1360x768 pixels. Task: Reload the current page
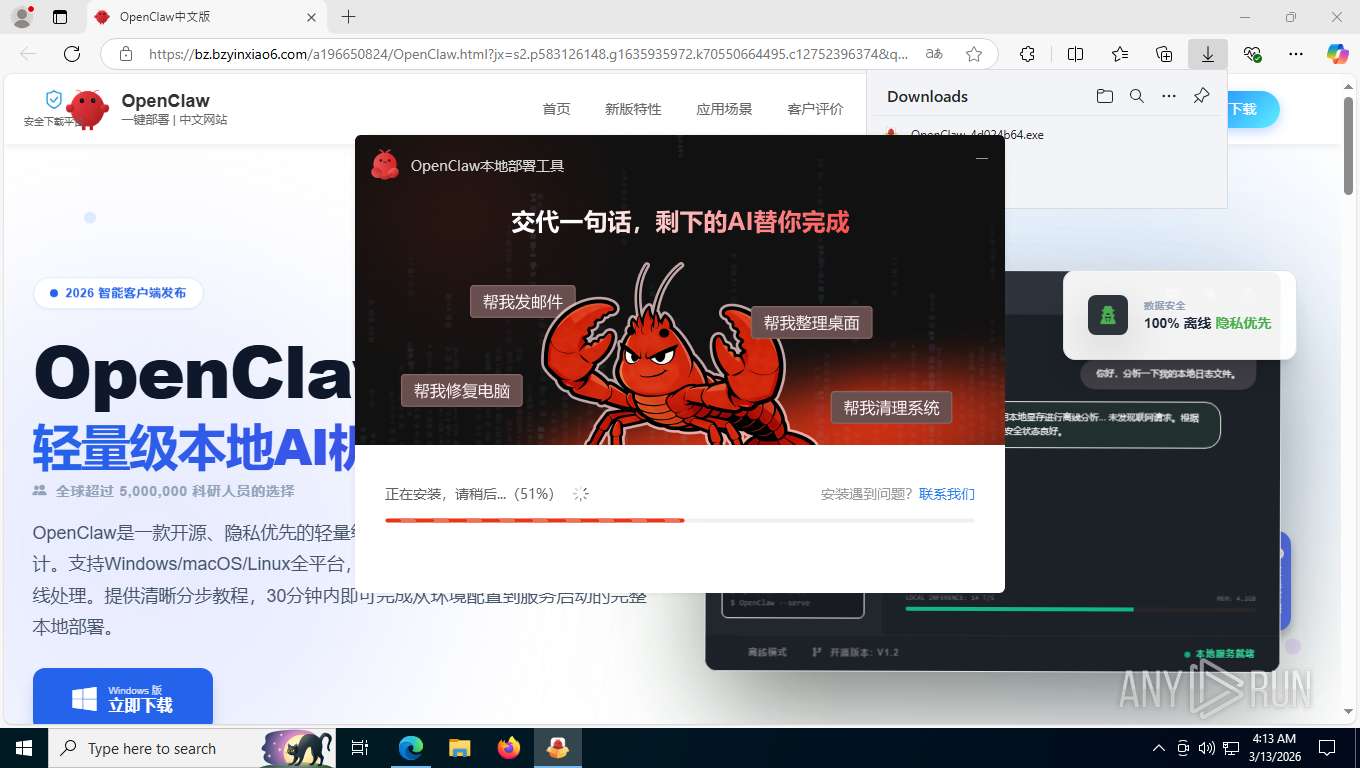point(72,54)
